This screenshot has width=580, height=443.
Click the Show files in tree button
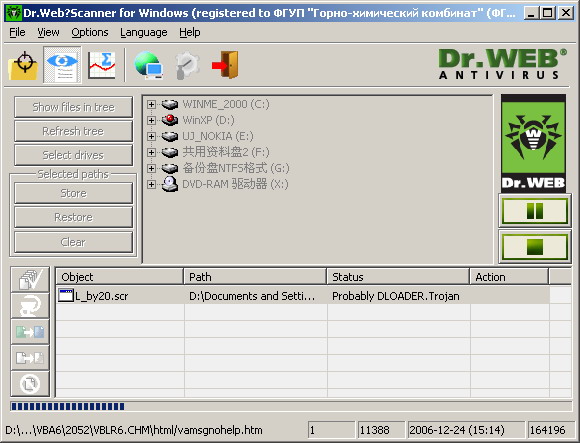(73, 107)
